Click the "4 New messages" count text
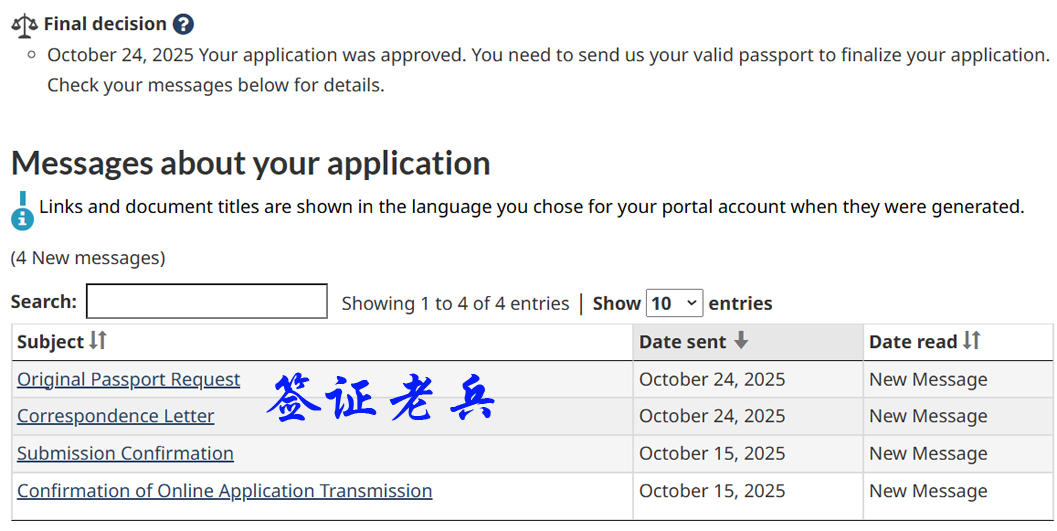Screen dimensions: 1057x531 [x=88, y=258]
